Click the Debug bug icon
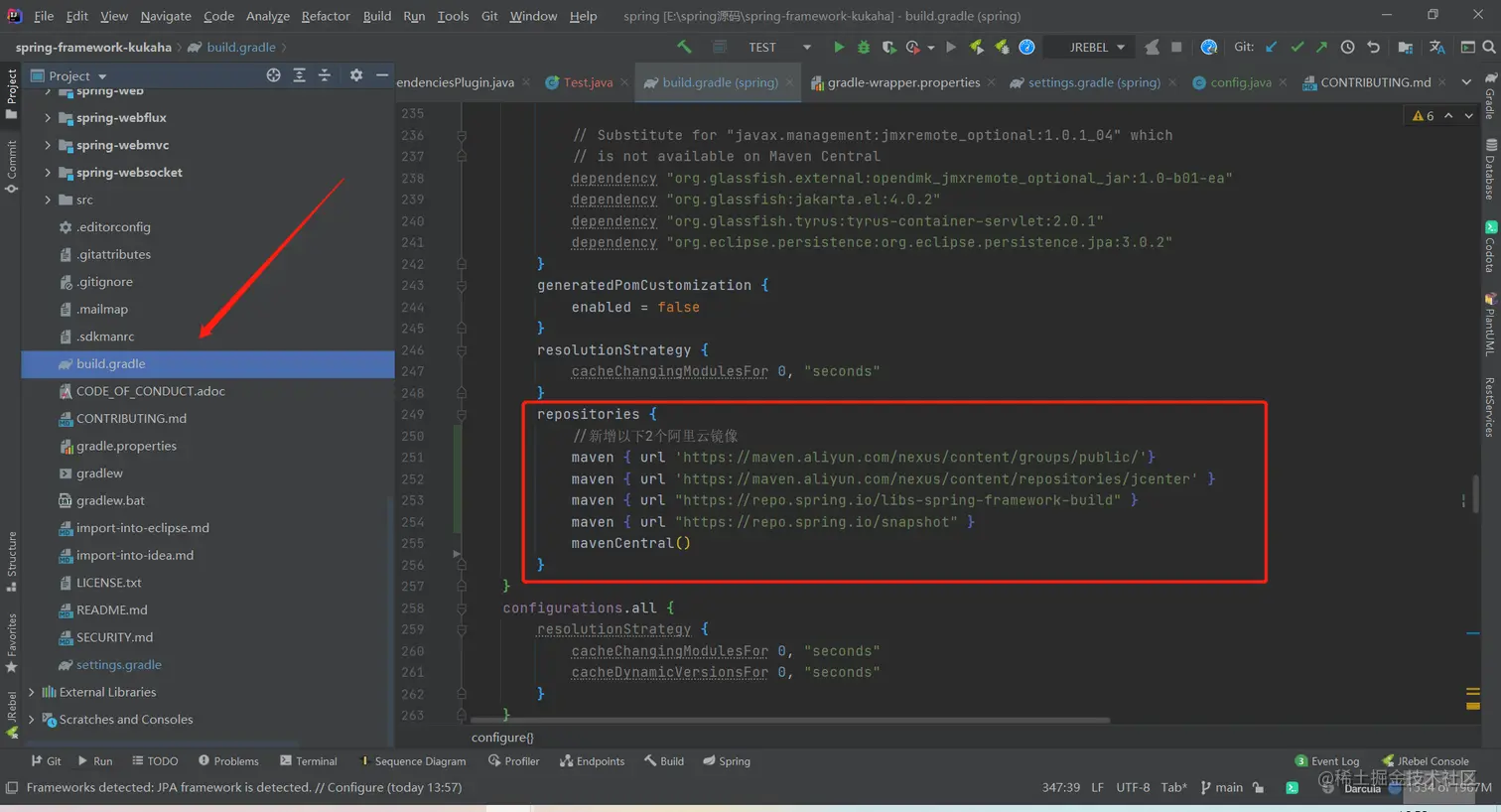The width and height of the screenshot is (1501, 812). pos(864,47)
